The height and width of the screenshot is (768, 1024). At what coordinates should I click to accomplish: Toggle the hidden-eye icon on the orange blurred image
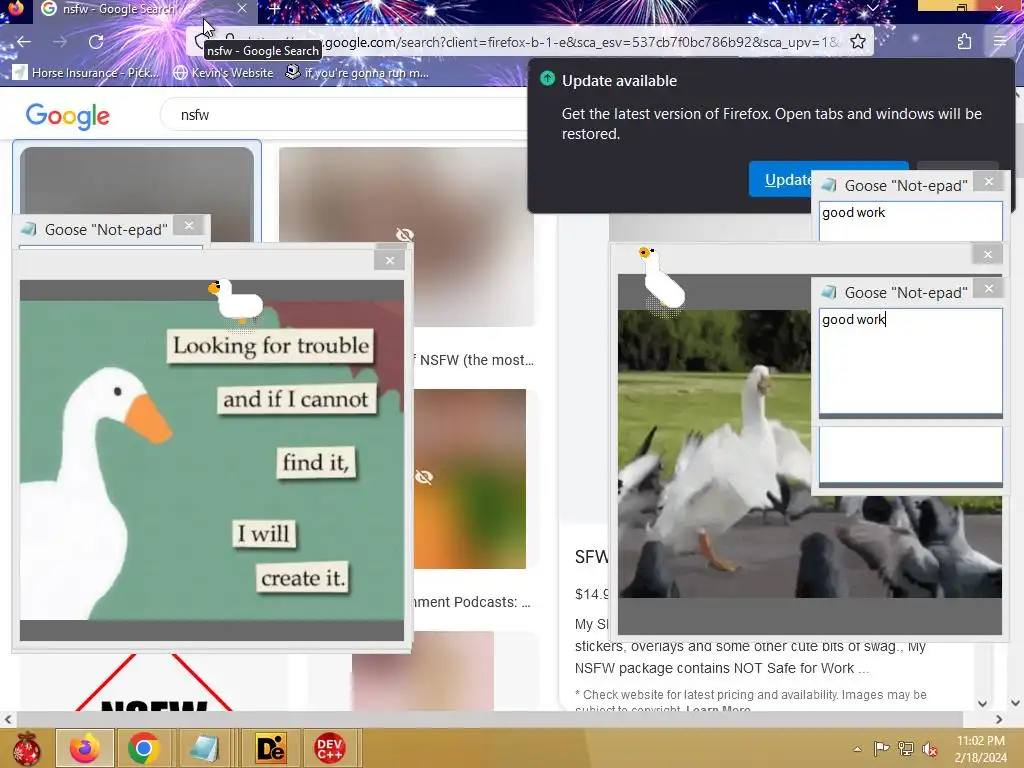tap(424, 477)
